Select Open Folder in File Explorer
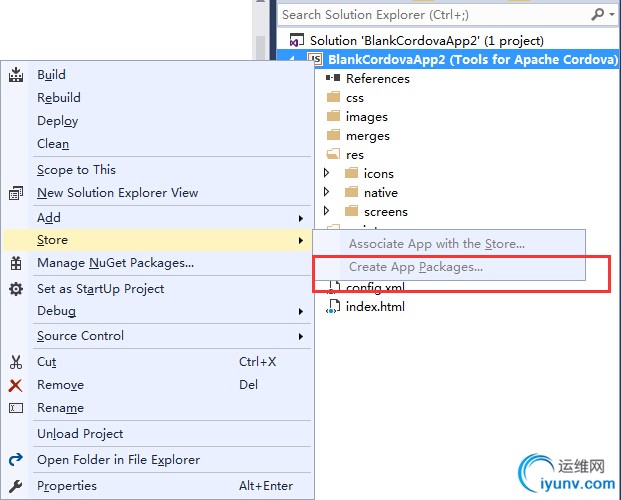The height and width of the screenshot is (500, 621). 158,460
